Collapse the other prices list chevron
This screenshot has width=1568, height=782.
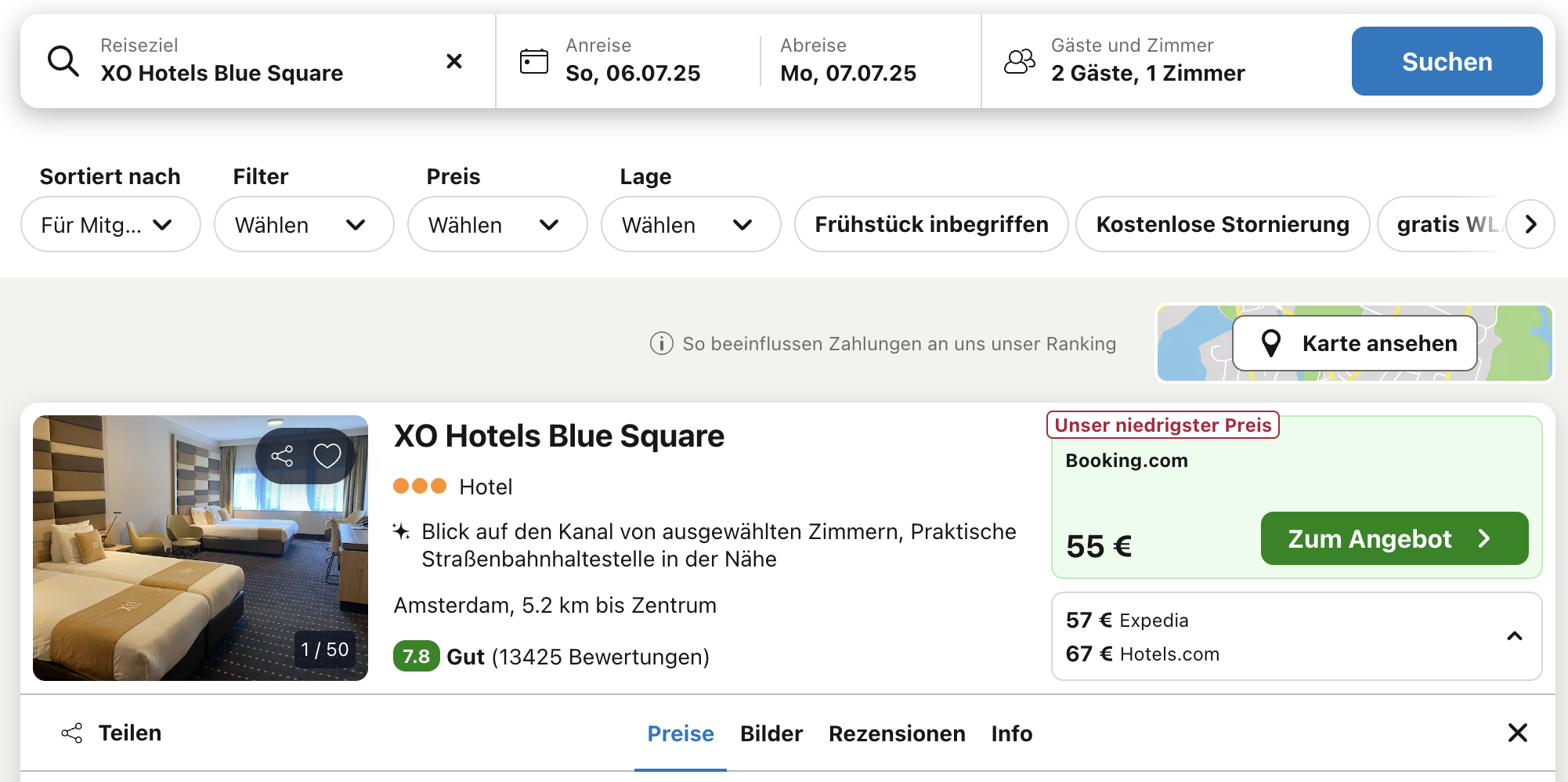[1515, 636]
